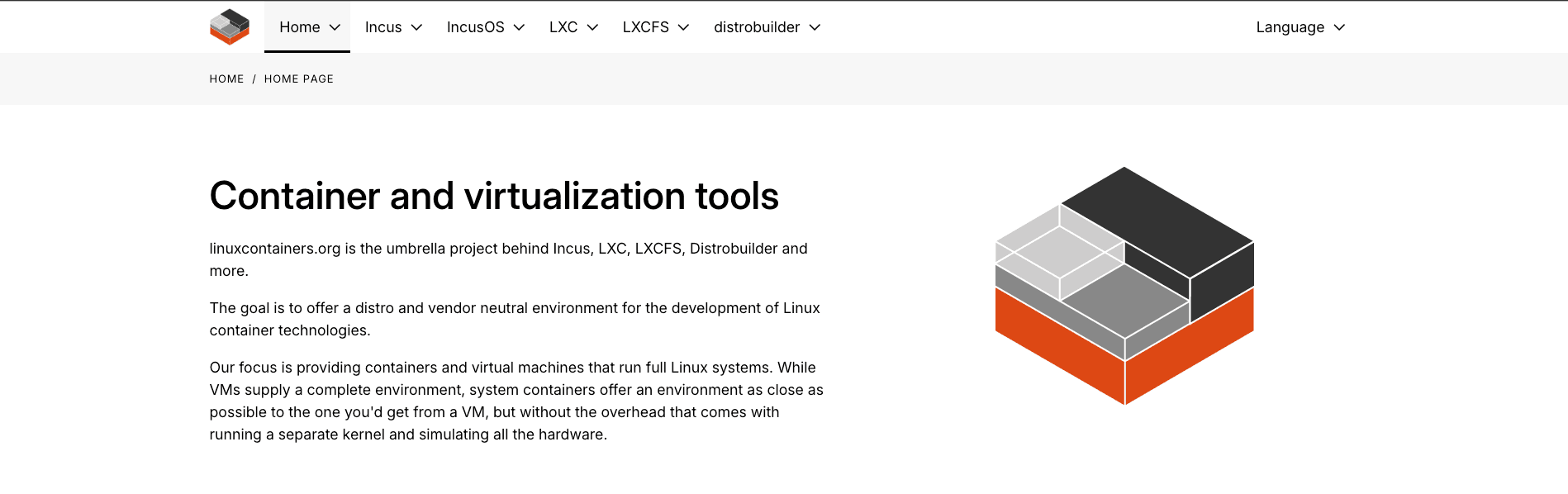
Task: Click the Language chevron arrow
Action: click(x=1339, y=27)
